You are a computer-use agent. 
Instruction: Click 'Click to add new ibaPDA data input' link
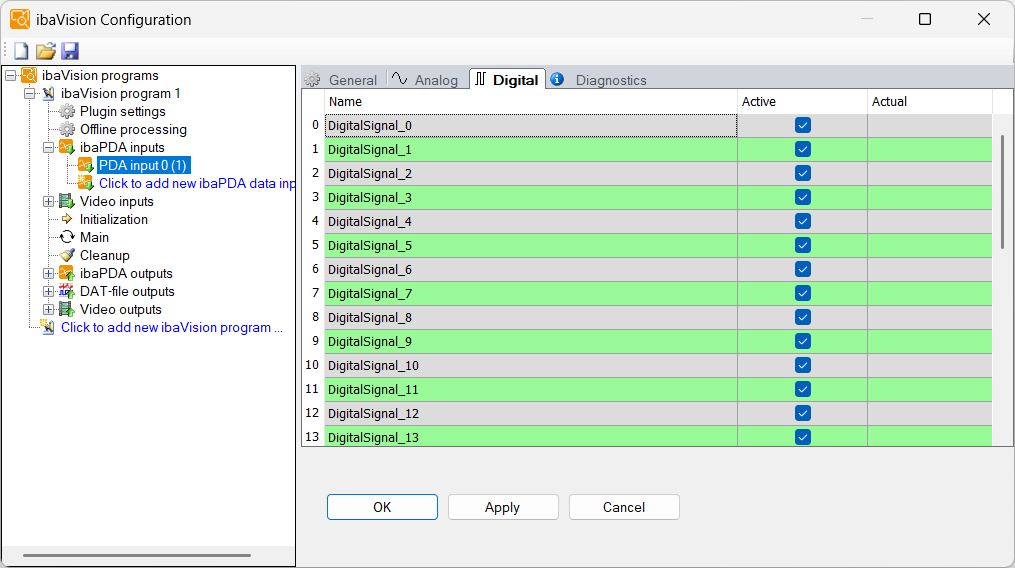(x=197, y=183)
